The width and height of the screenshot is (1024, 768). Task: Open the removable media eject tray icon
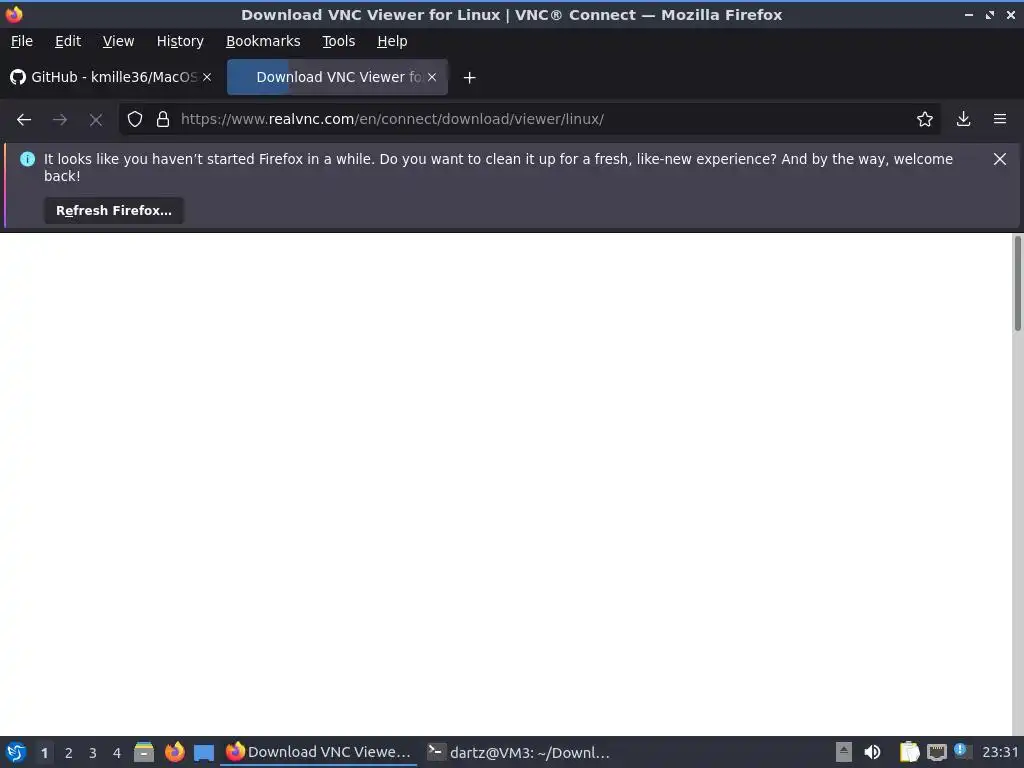844,752
